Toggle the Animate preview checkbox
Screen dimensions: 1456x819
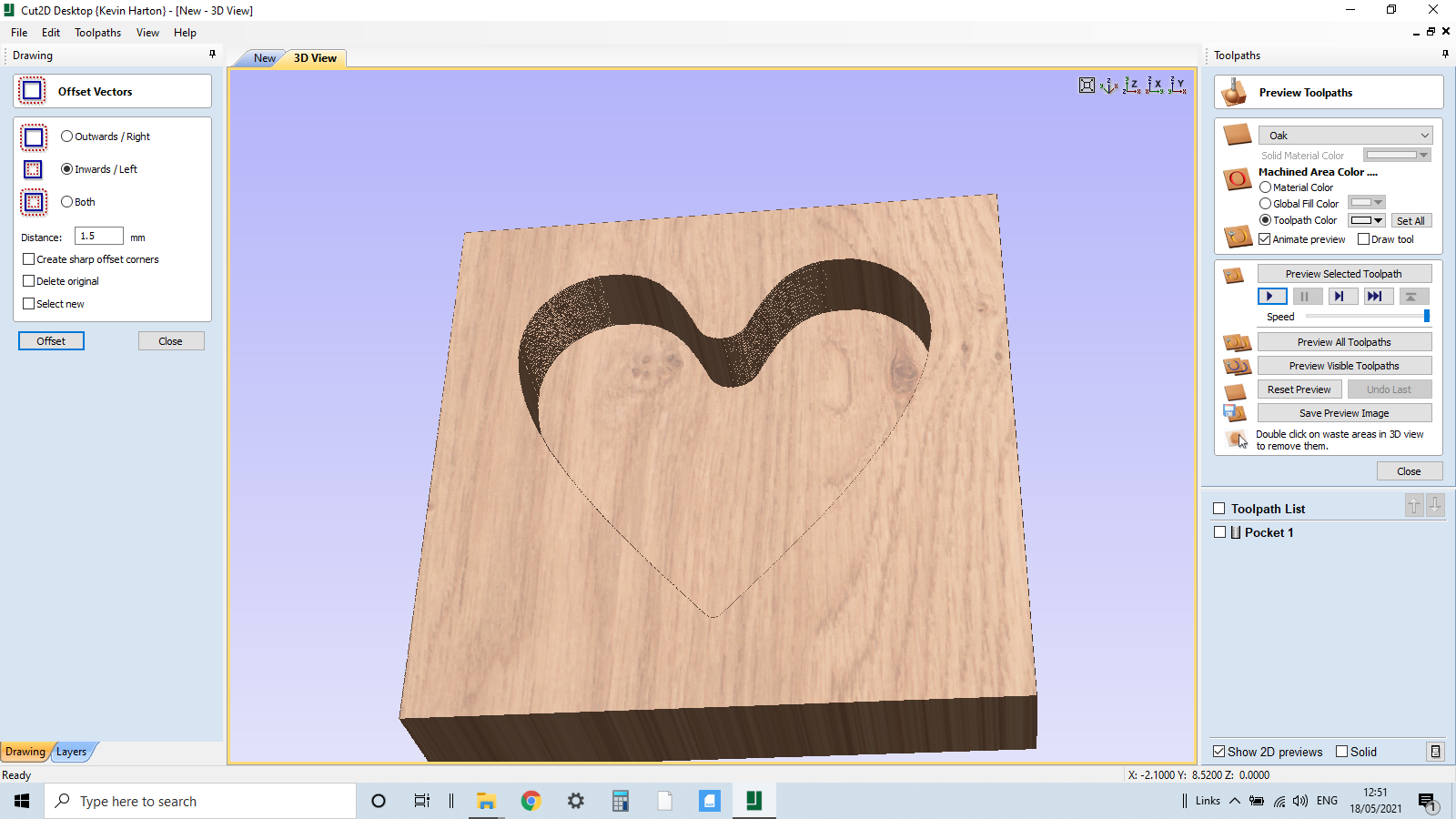point(1302,239)
